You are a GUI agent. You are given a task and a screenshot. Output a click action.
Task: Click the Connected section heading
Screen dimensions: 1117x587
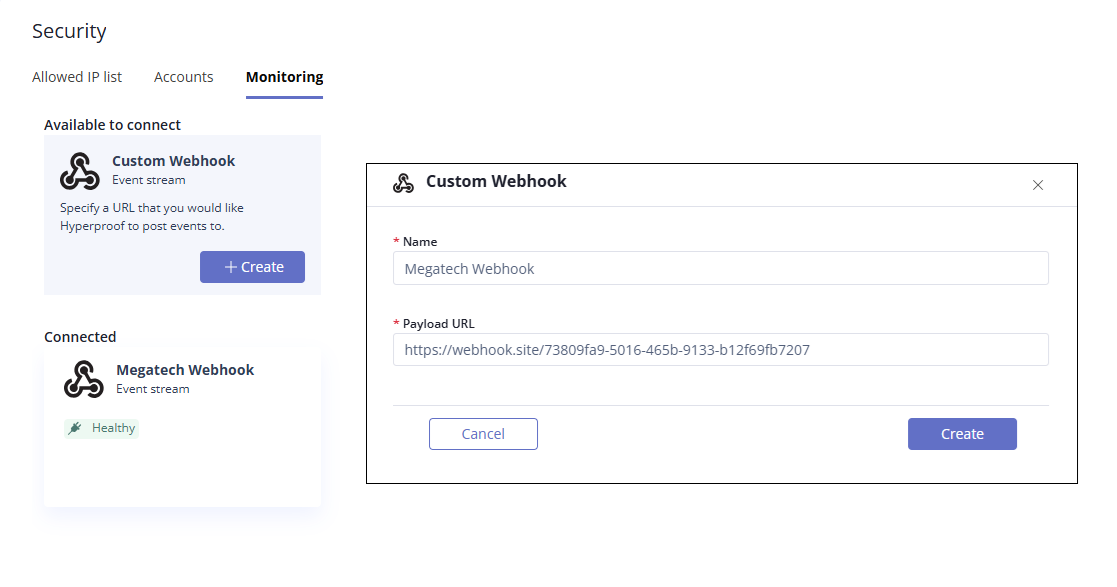[x=80, y=337]
